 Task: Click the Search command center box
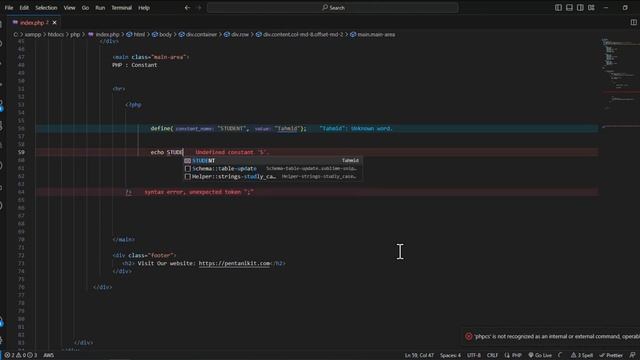pyautogui.click(x=333, y=8)
